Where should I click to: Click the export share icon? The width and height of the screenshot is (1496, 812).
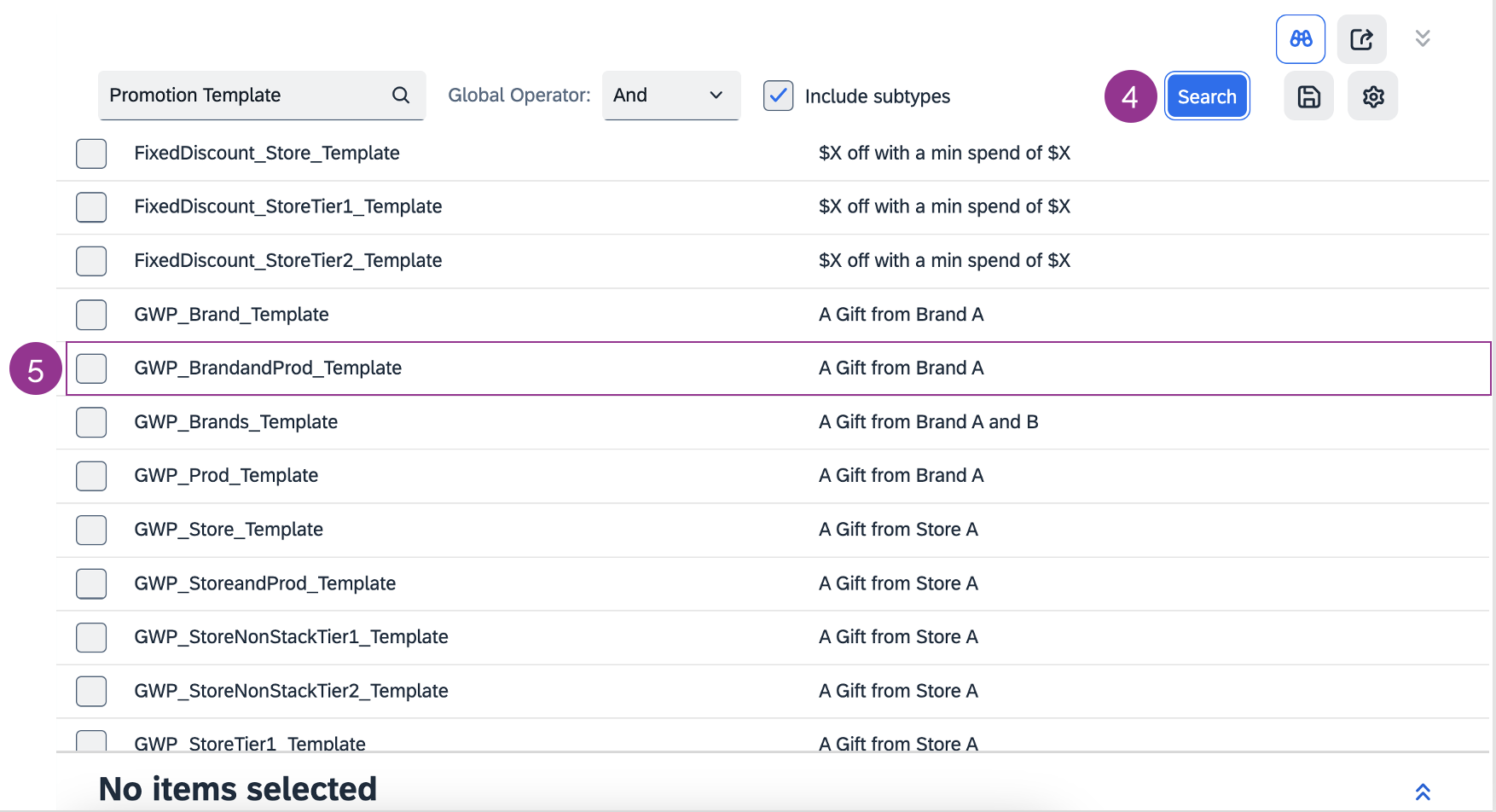[1361, 39]
